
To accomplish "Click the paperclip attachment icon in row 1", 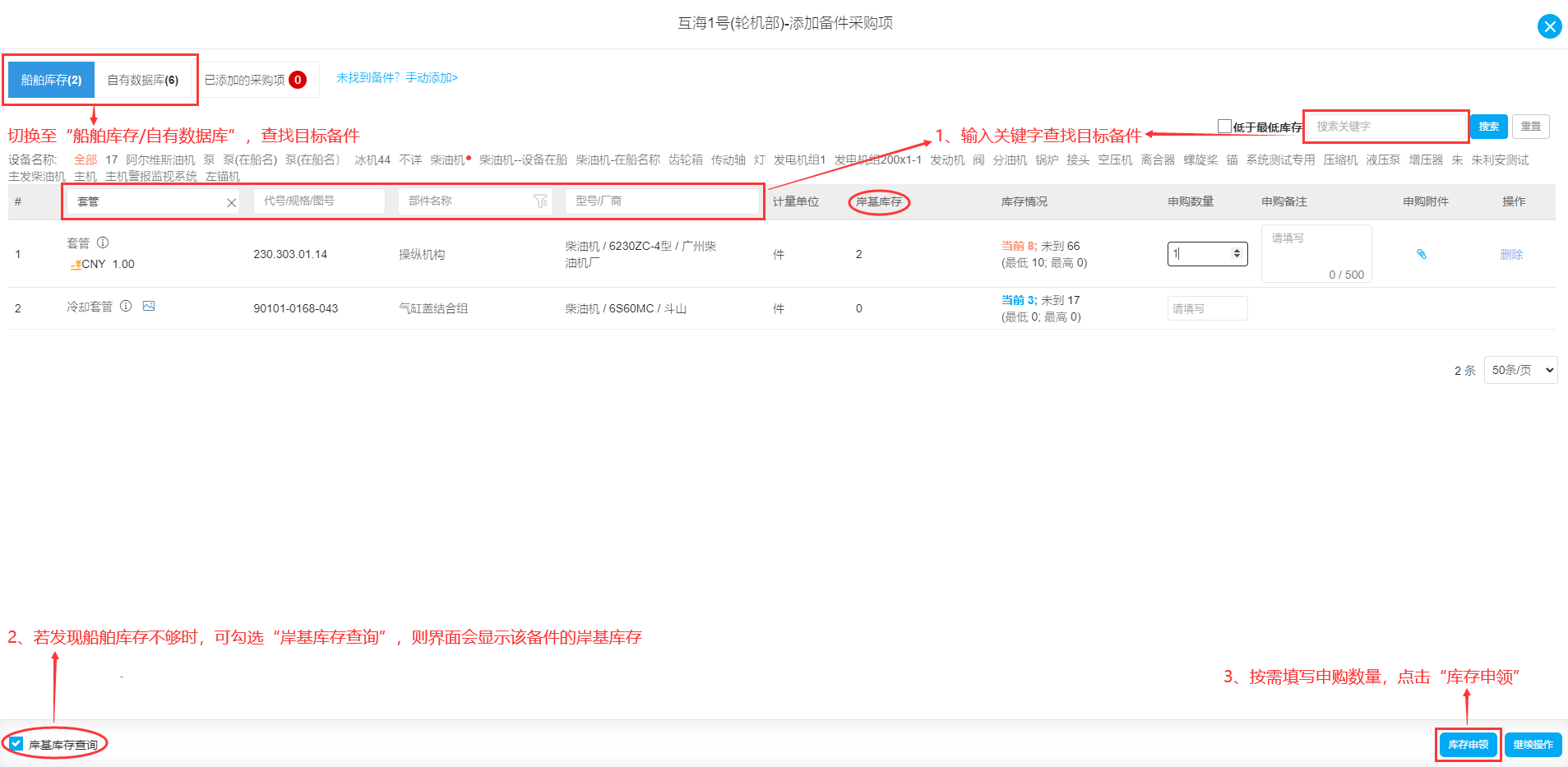I will [x=1421, y=254].
